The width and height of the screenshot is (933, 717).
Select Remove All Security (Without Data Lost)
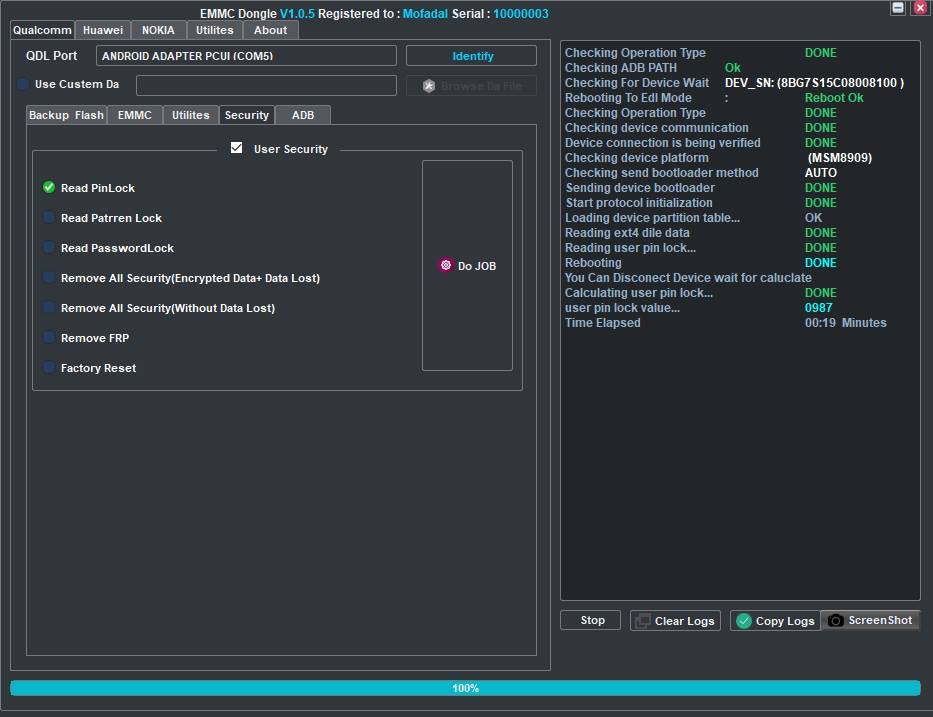(x=49, y=307)
